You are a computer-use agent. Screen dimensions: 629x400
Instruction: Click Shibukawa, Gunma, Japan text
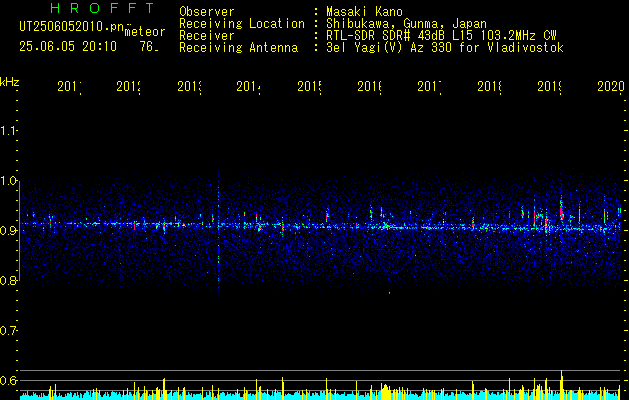406,24
